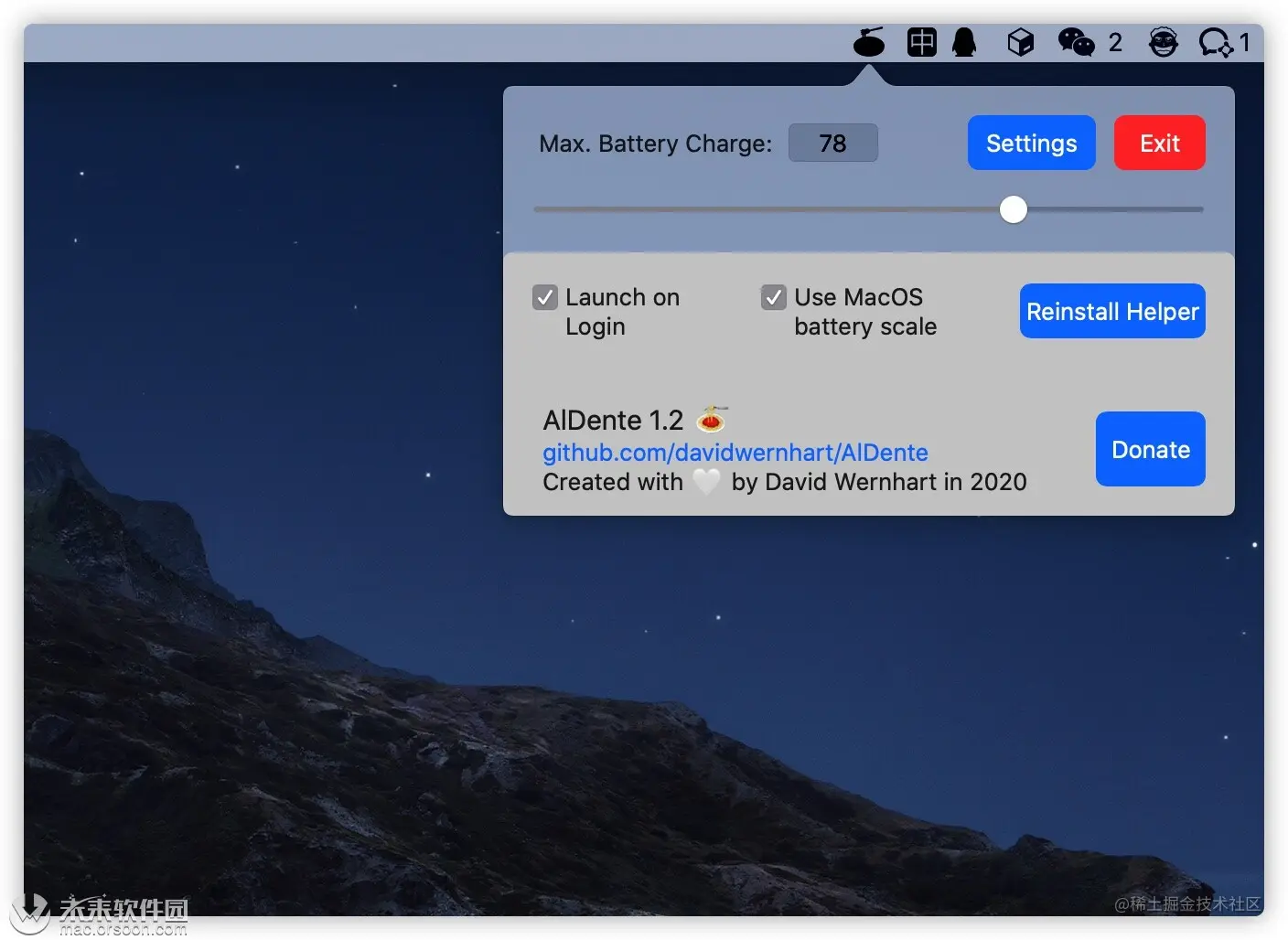This screenshot has width=1288, height=940.
Task: Click the sunglasses face menu bar icon
Action: [1163, 42]
